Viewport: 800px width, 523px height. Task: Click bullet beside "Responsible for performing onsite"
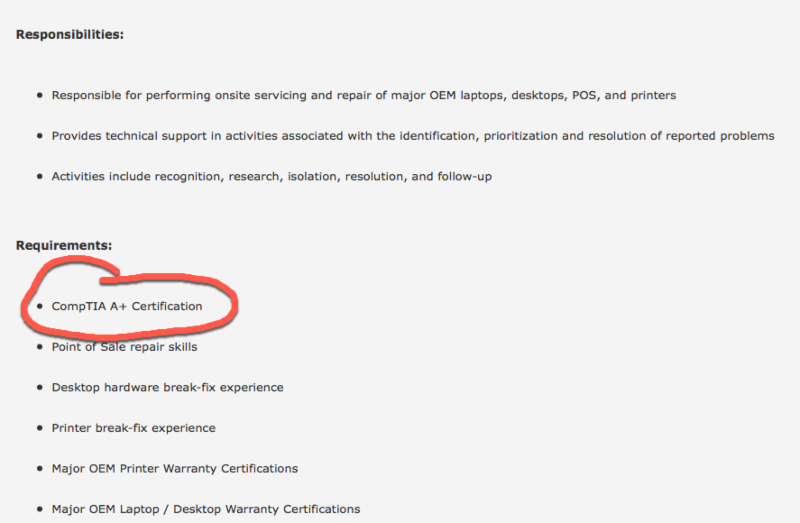click(39, 95)
